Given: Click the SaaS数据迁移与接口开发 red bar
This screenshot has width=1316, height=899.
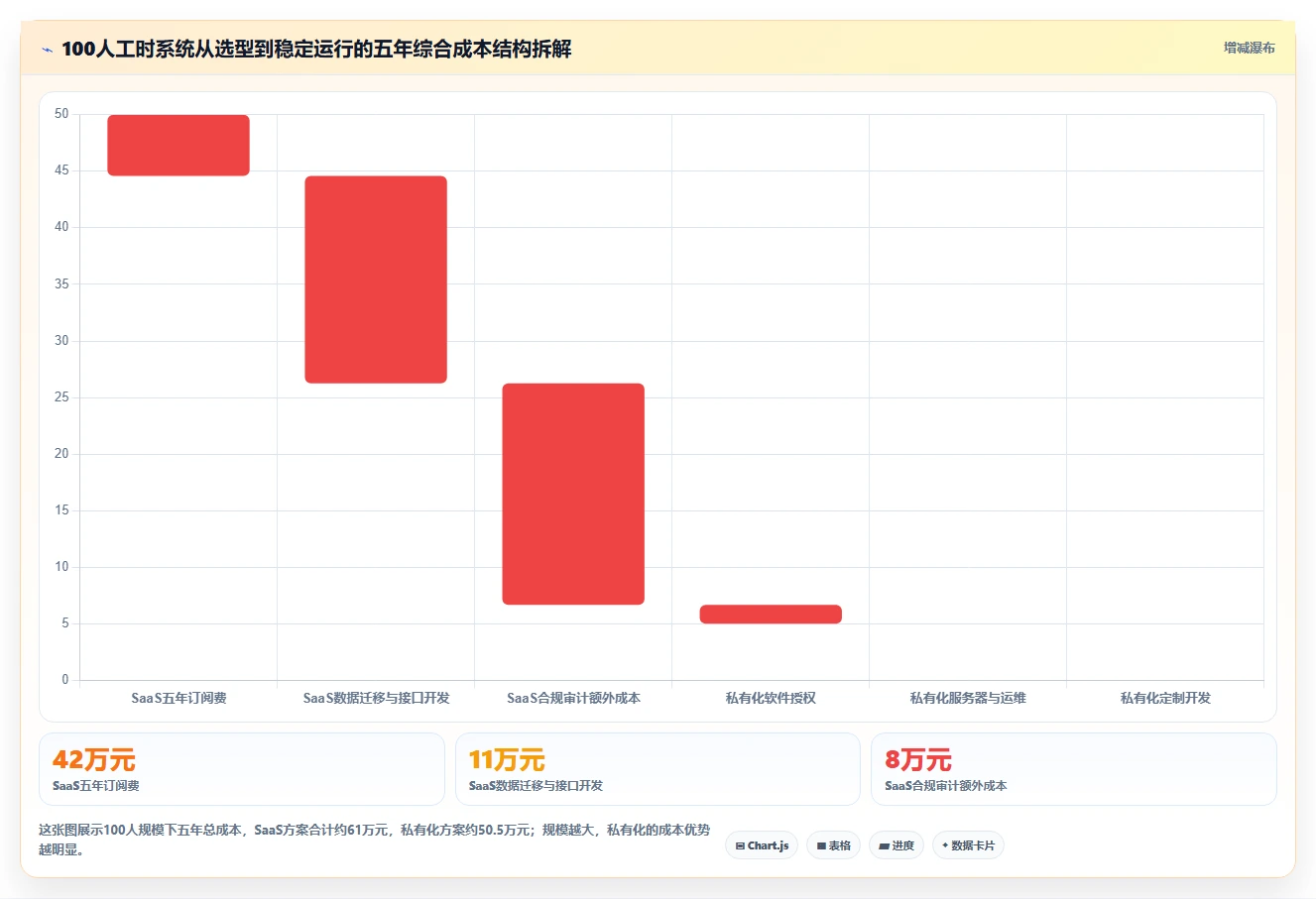Looking at the screenshot, I should point(376,280).
